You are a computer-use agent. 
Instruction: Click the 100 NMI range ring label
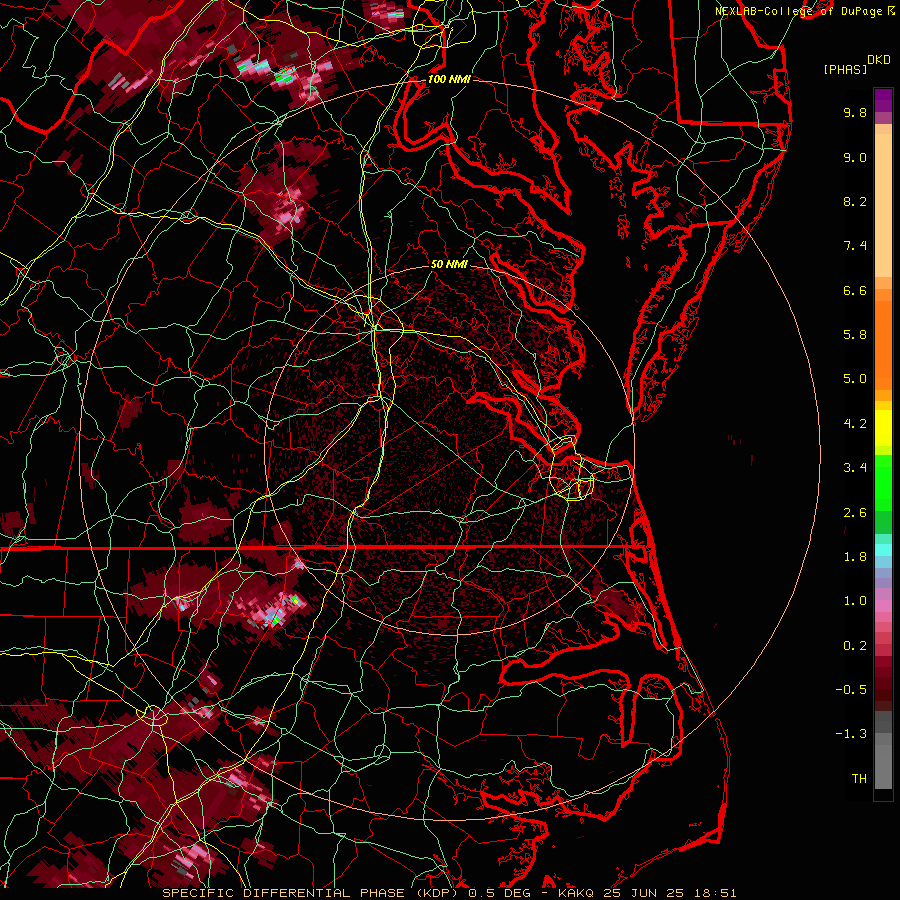click(449, 79)
